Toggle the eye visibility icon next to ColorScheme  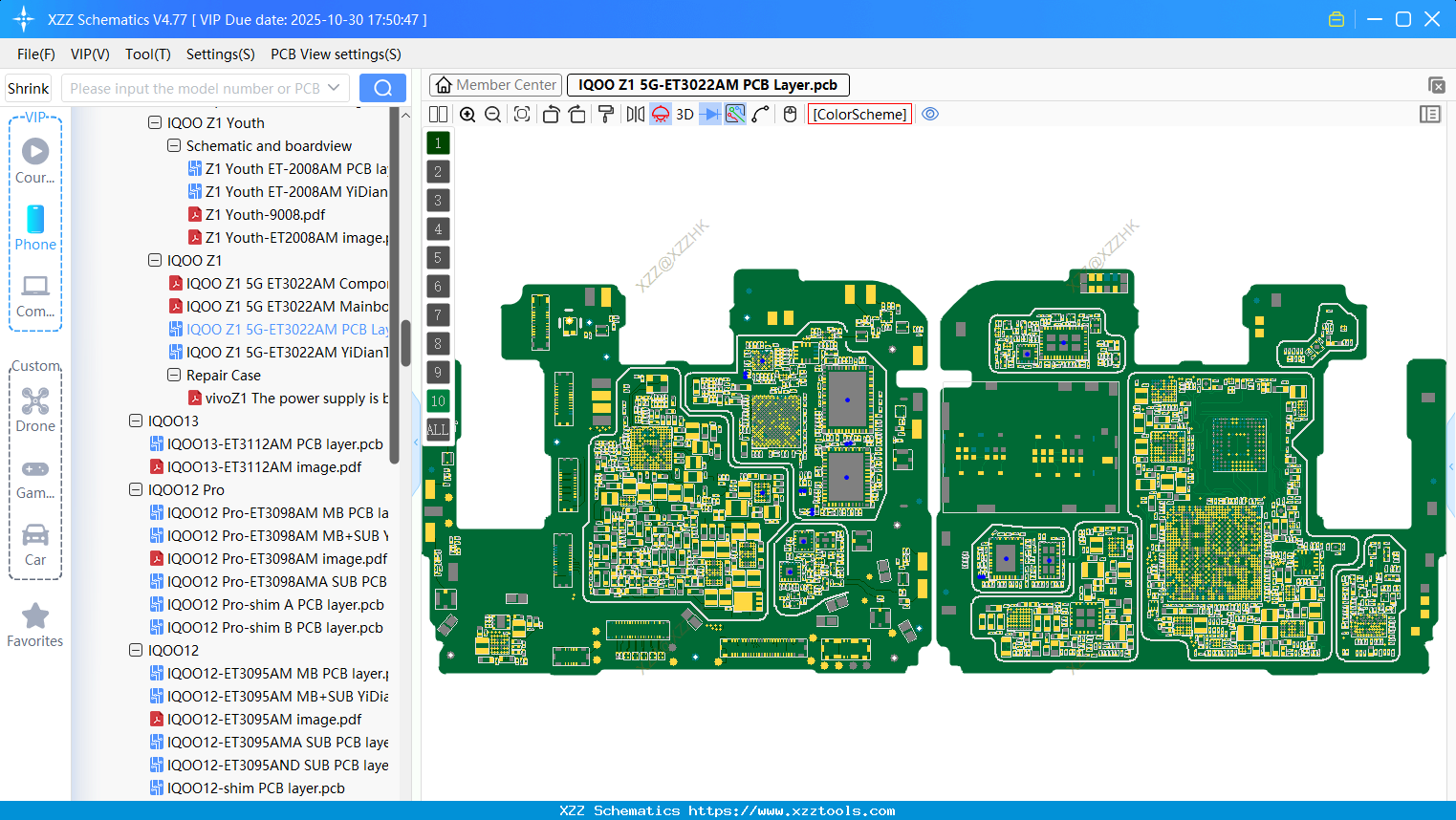coord(930,114)
